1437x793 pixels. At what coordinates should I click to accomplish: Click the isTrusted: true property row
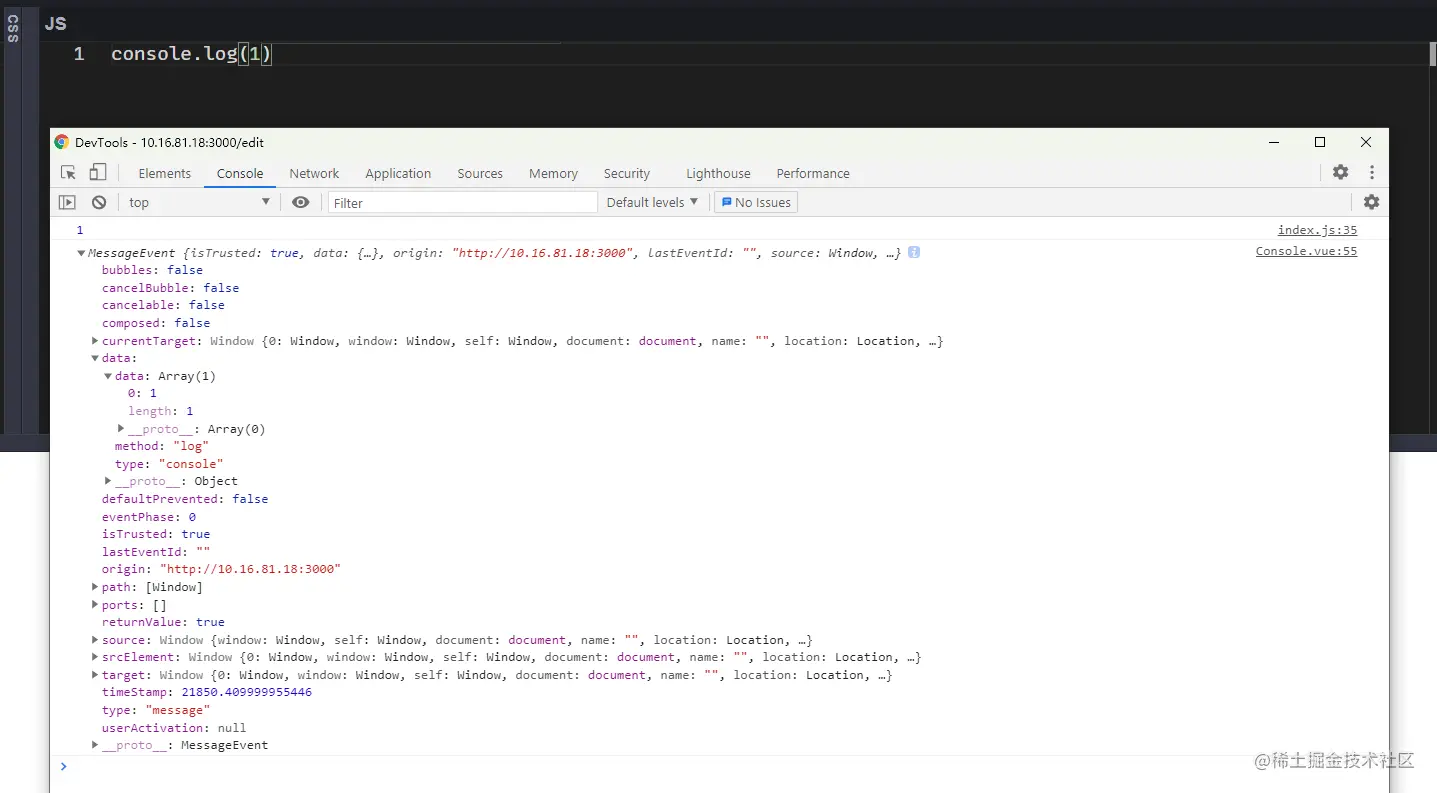coord(156,534)
